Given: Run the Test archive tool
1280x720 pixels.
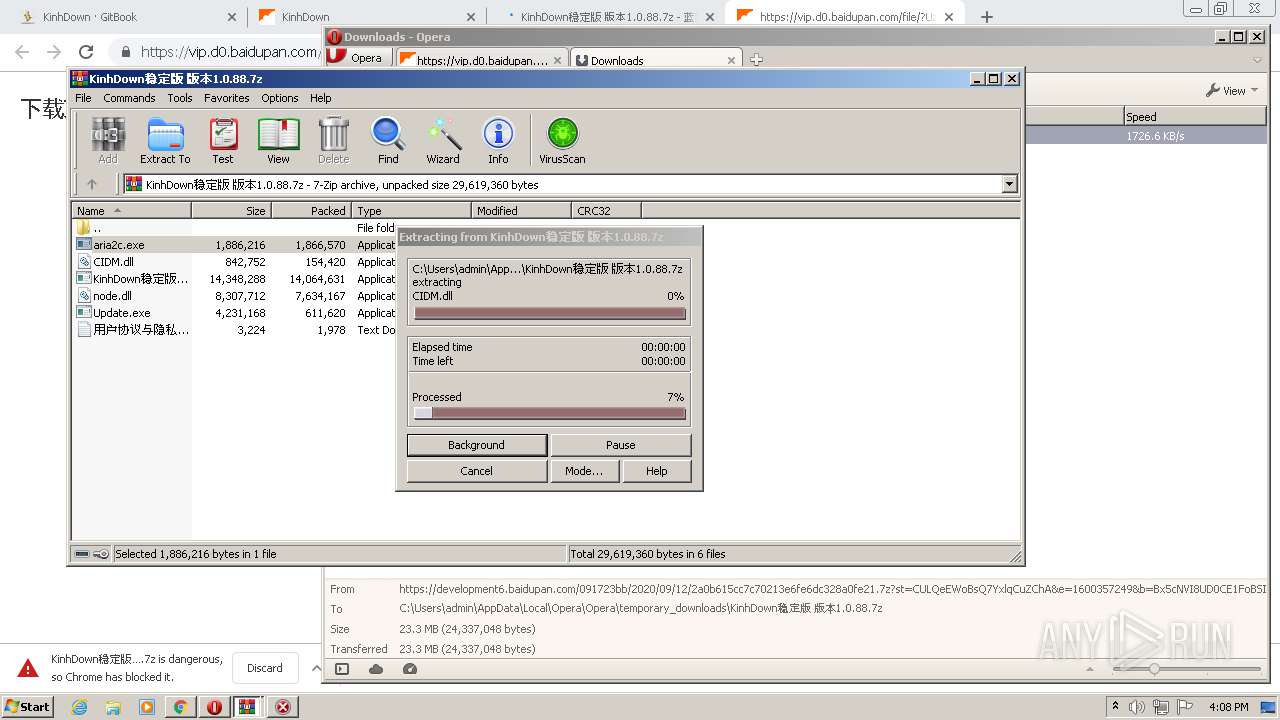Looking at the screenshot, I should (223, 140).
